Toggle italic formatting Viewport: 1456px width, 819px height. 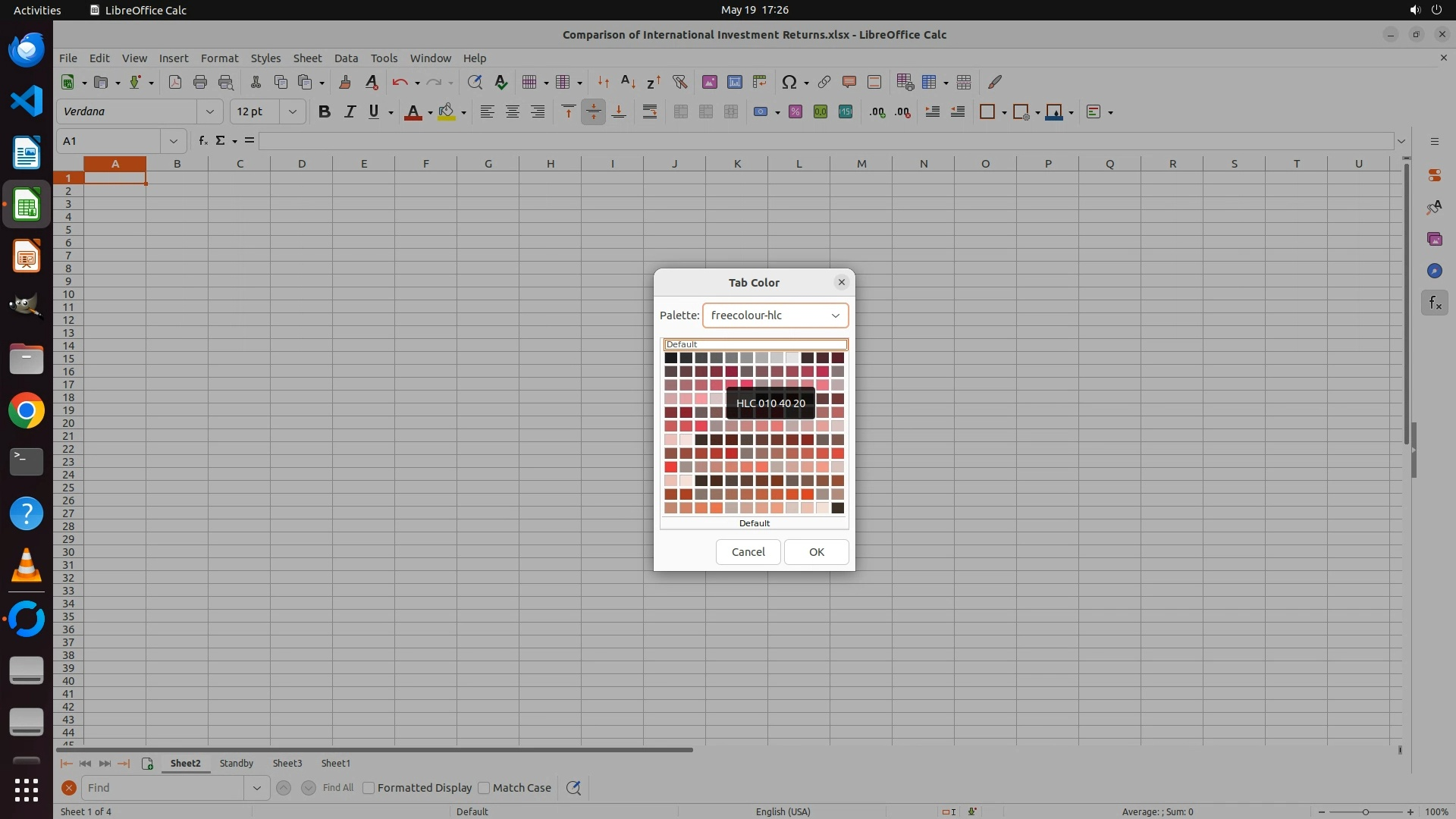[x=350, y=112]
